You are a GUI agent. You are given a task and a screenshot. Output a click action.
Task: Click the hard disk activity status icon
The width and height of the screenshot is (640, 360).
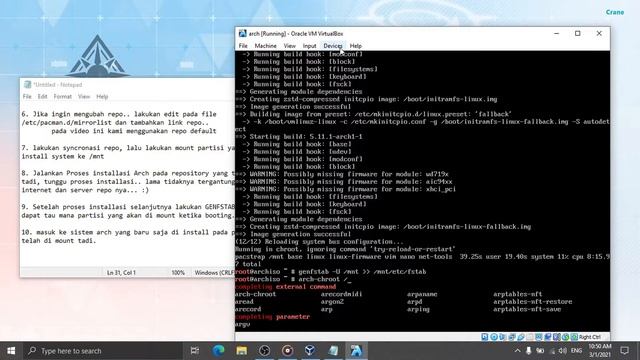pyautogui.click(x=484, y=337)
